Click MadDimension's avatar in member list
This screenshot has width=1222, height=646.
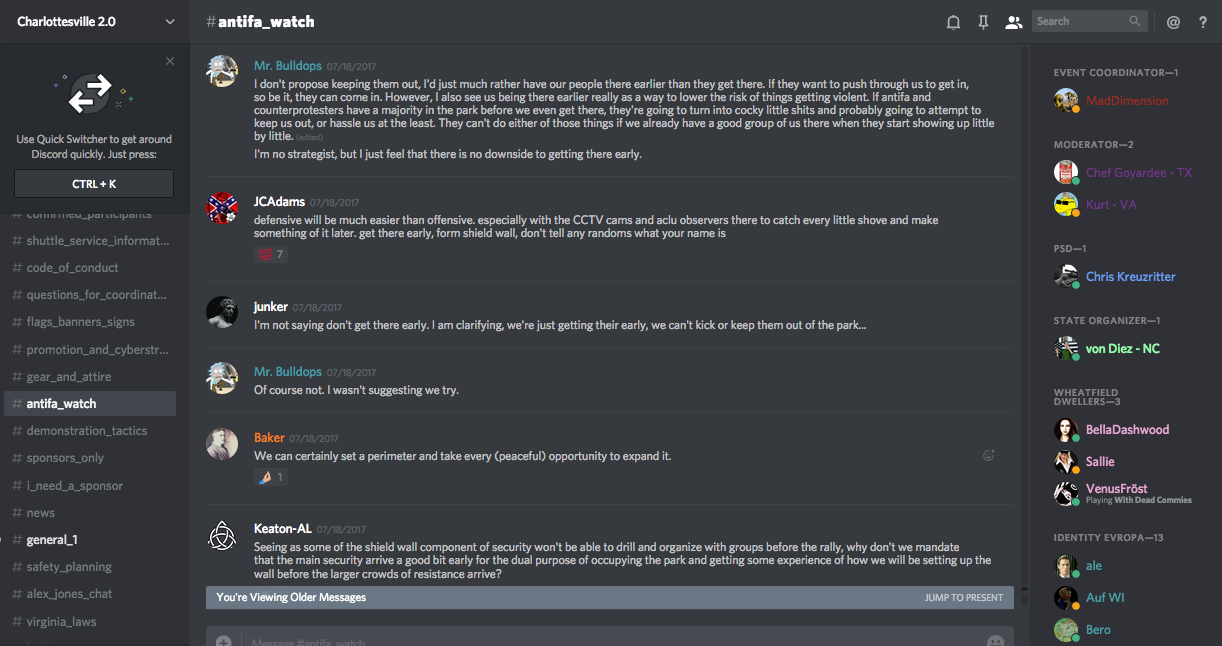click(1066, 100)
